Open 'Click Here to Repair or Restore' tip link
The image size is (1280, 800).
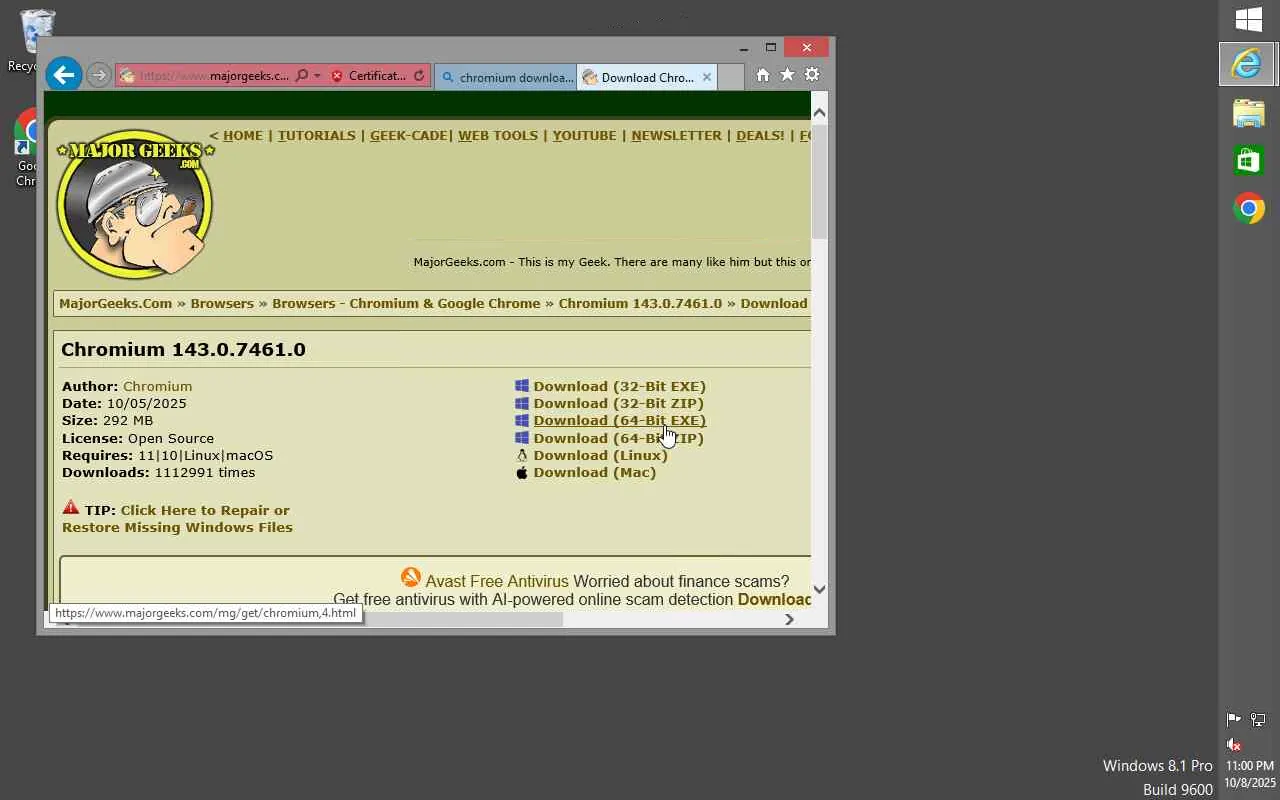point(177,519)
